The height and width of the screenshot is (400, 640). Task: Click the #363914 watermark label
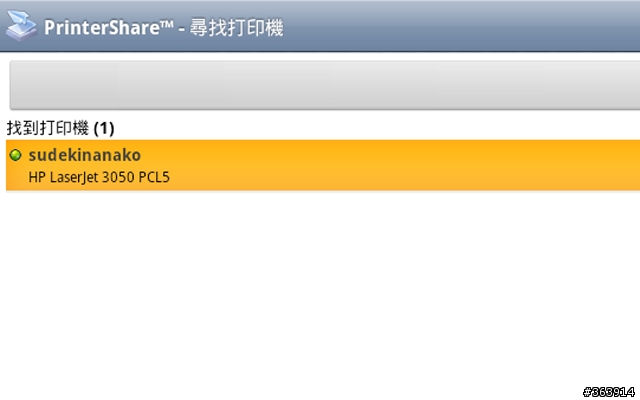[609, 392]
